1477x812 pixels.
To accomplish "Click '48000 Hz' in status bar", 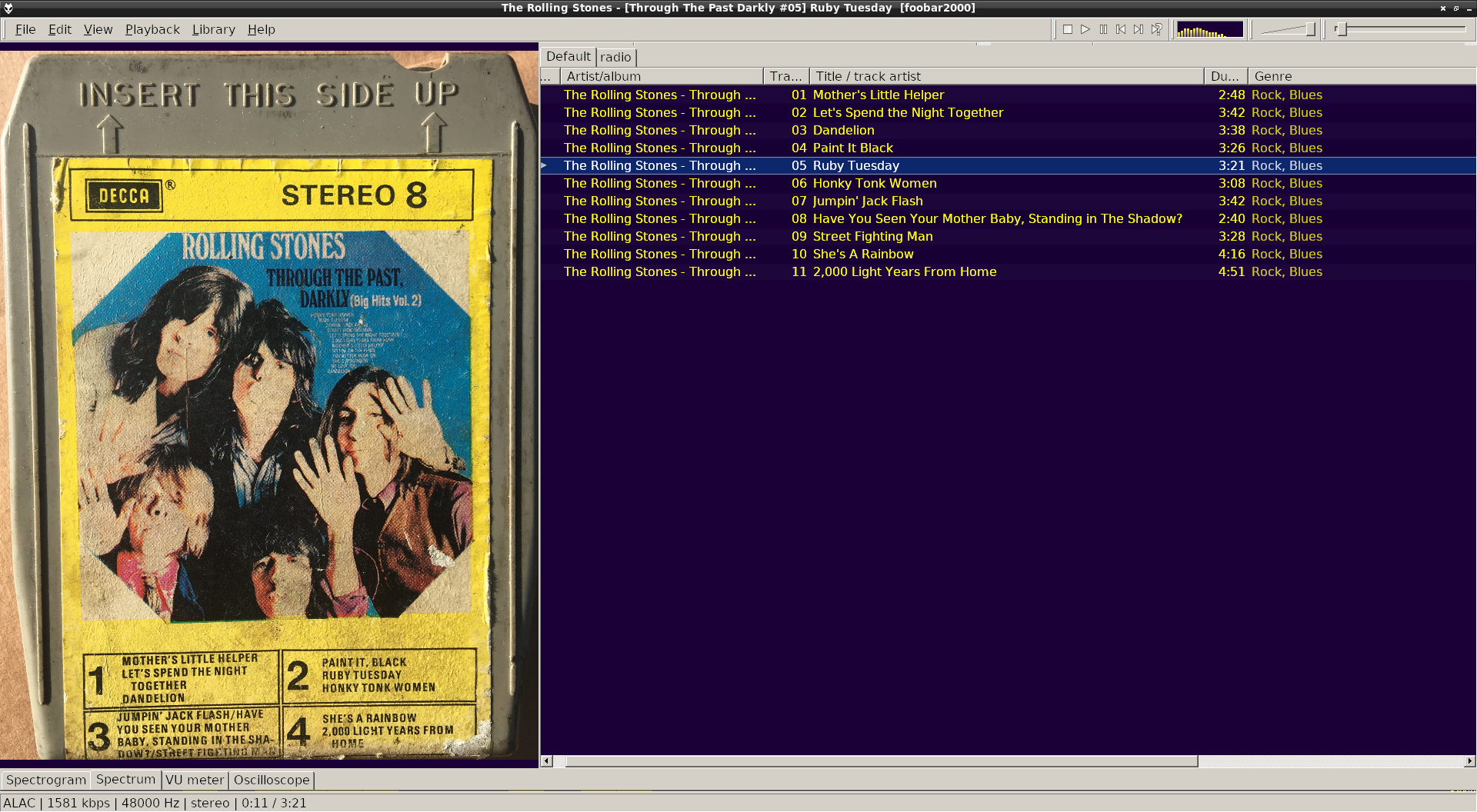I will pyautogui.click(x=151, y=803).
